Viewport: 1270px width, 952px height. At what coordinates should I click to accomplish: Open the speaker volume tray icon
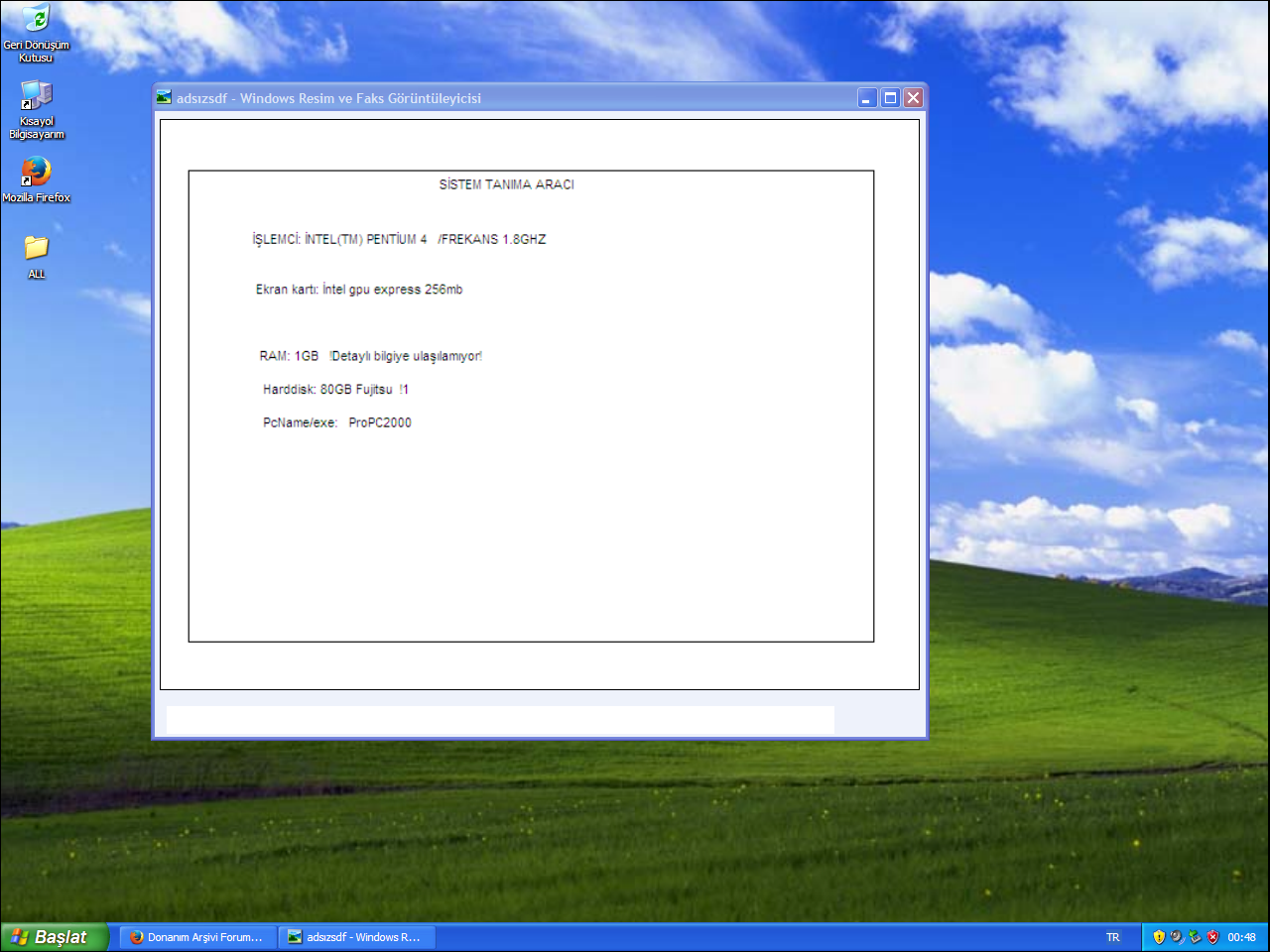point(1177,937)
